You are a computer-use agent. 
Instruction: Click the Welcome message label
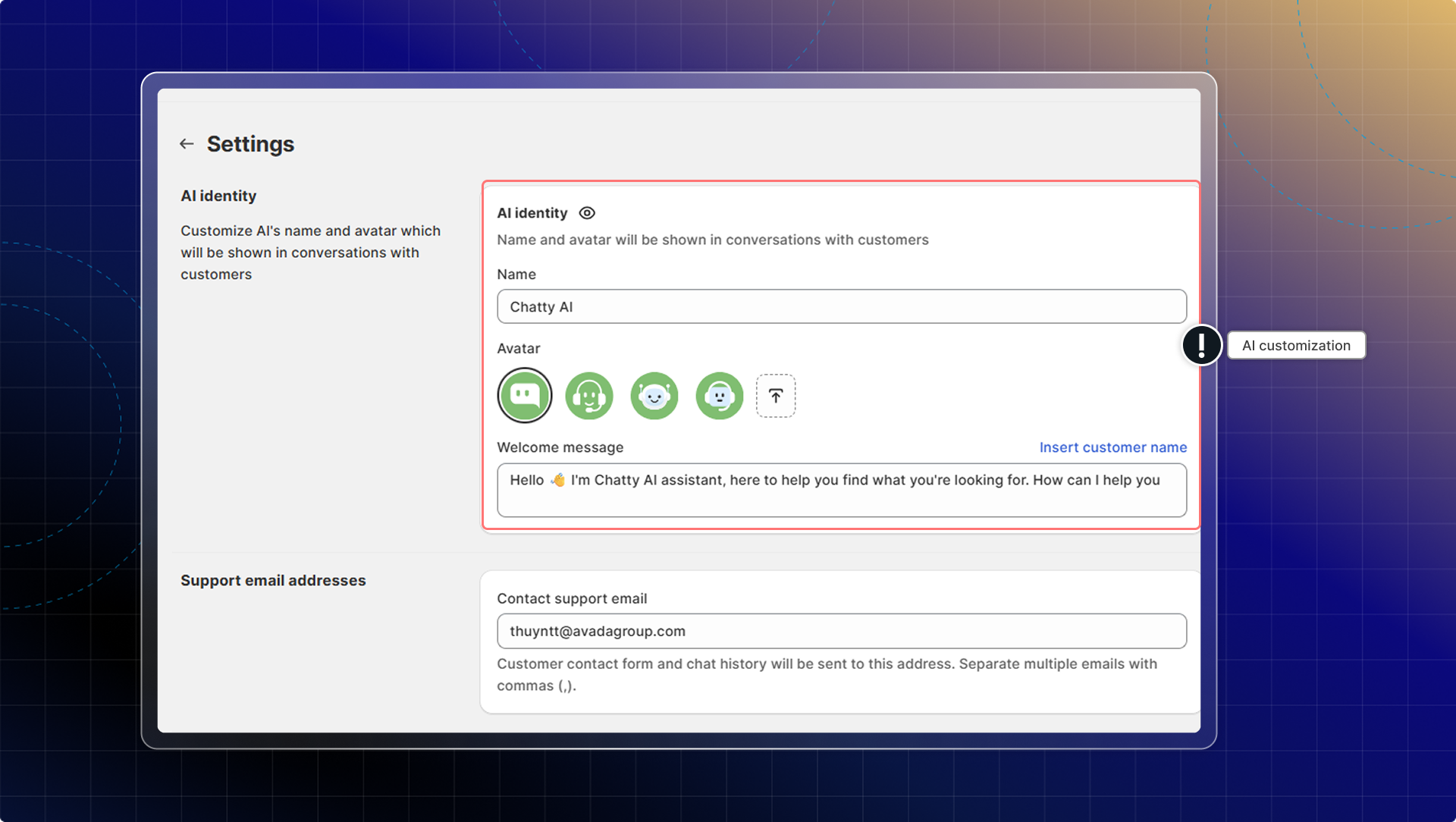(560, 447)
